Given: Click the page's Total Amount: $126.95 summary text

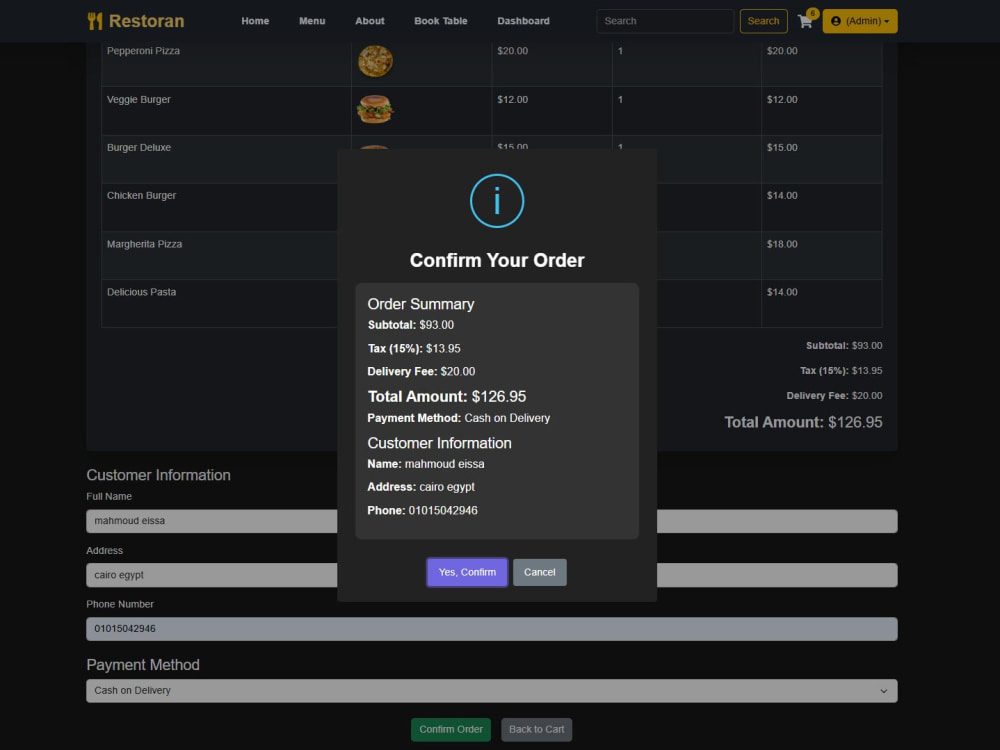Looking at the screenshot, I should tap(803, 422).
